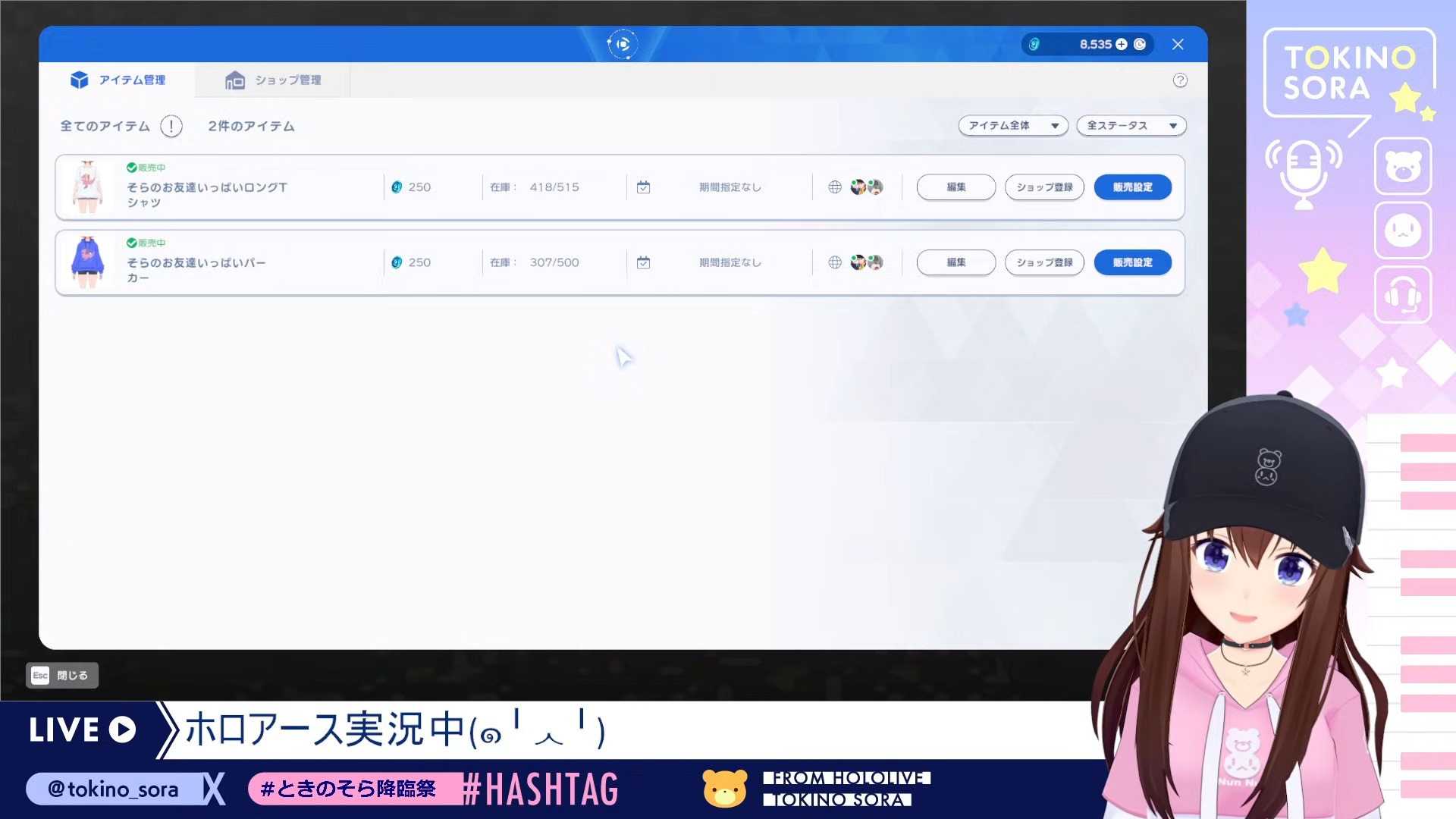Click the 8,535 coin balance
The height and width of the screenshot is (819, 1456).
[1096, 45]
